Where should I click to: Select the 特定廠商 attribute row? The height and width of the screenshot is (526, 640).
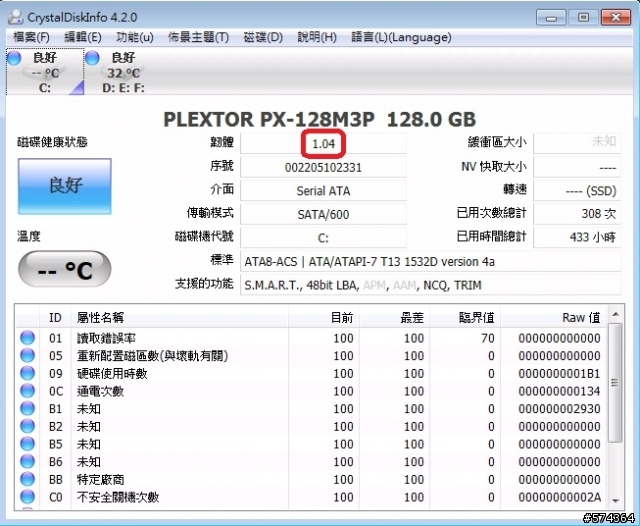pos(311,479)
